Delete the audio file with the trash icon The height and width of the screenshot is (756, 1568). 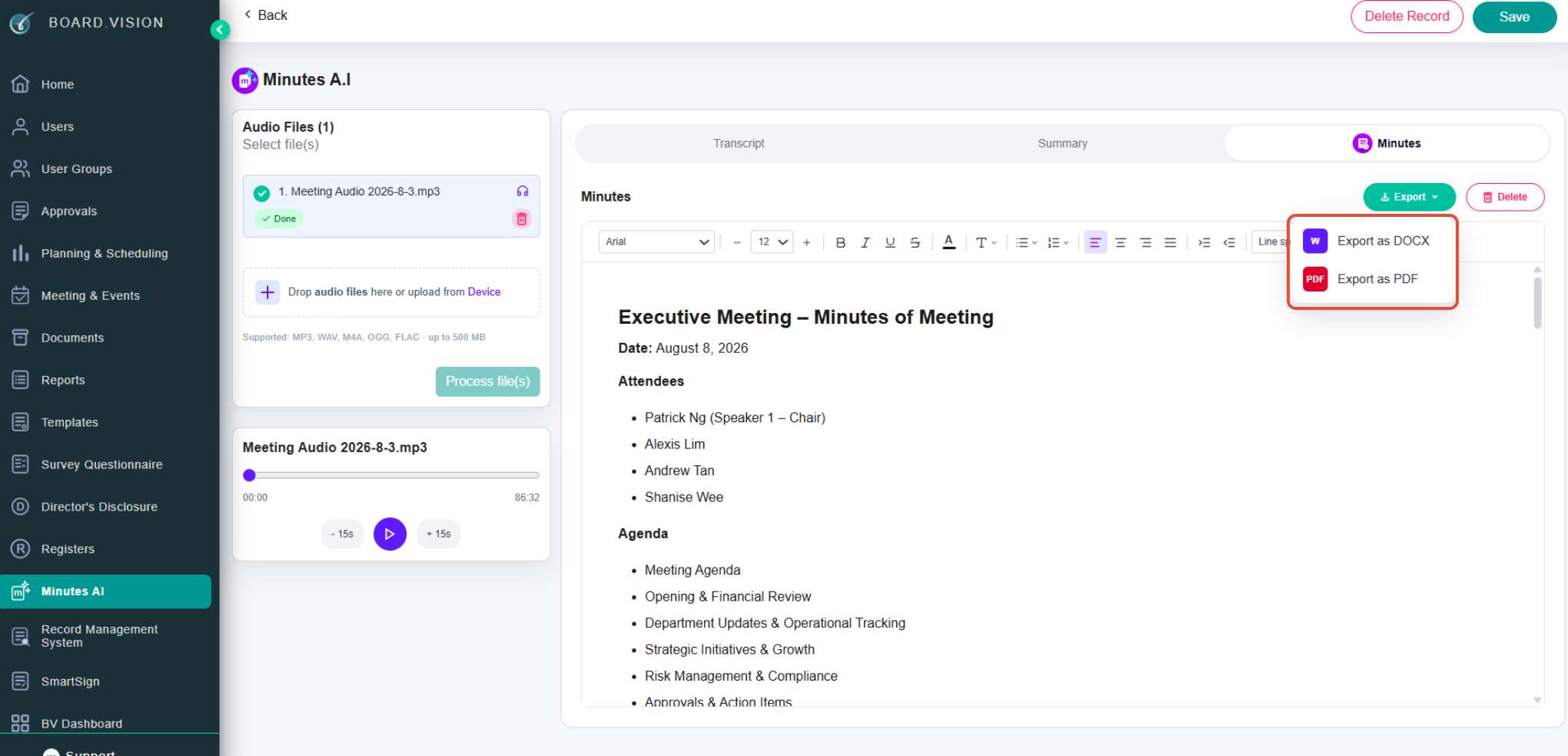522,219
